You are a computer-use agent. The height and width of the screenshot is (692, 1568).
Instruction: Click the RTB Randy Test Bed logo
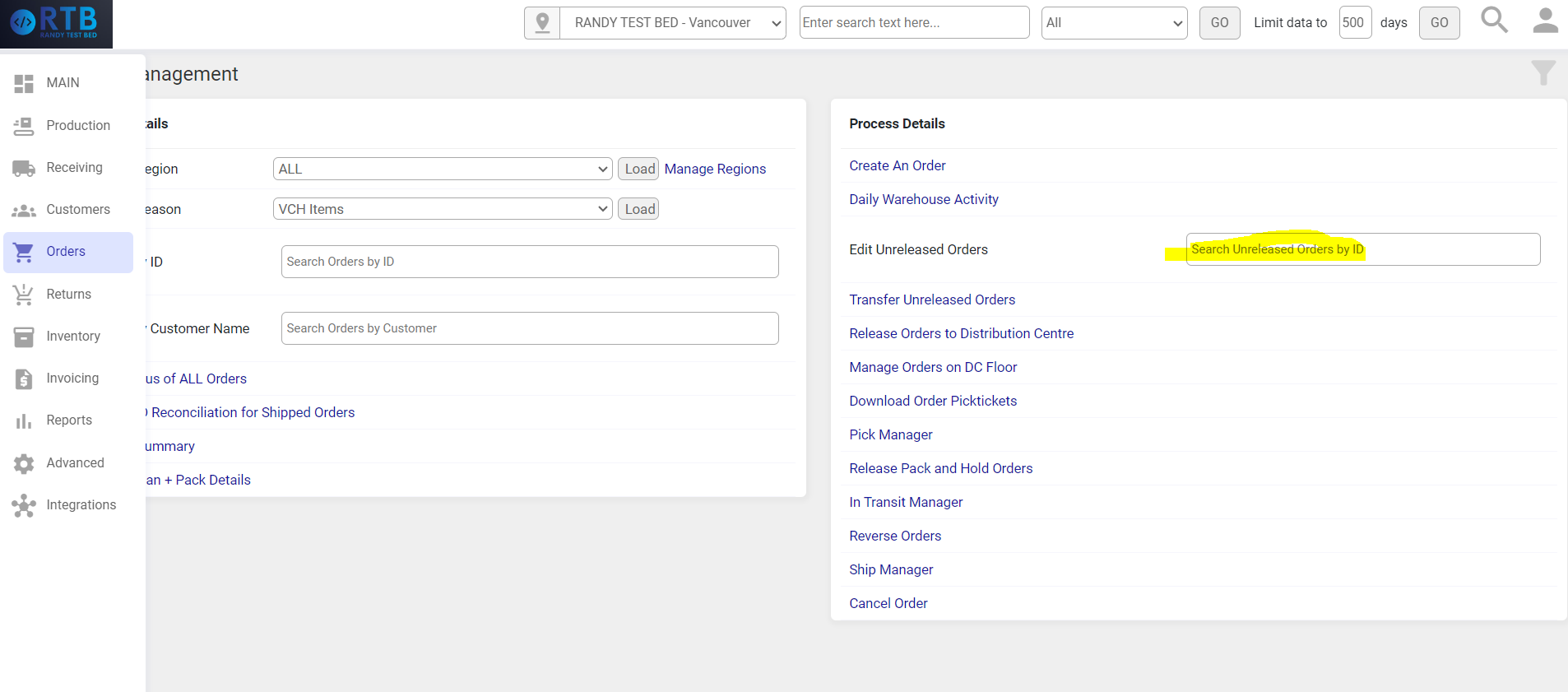(56, 23)
